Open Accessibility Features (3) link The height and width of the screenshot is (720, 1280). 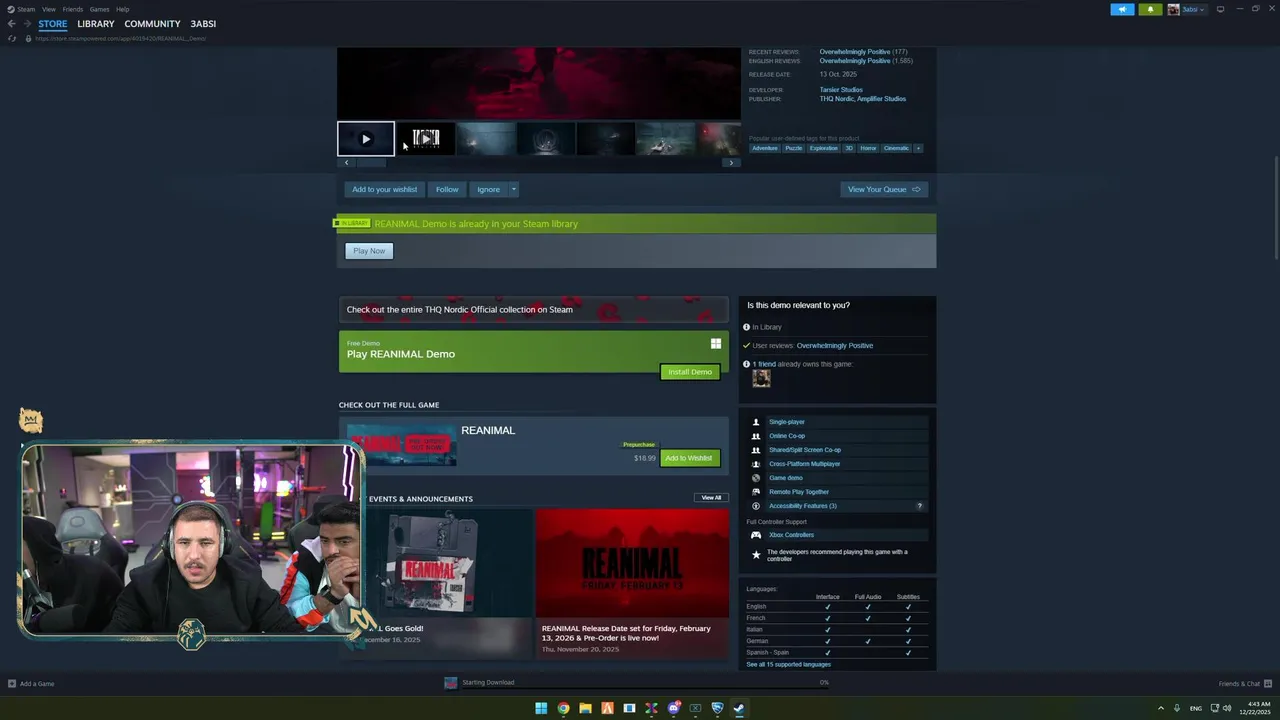[x=803, y=506]
